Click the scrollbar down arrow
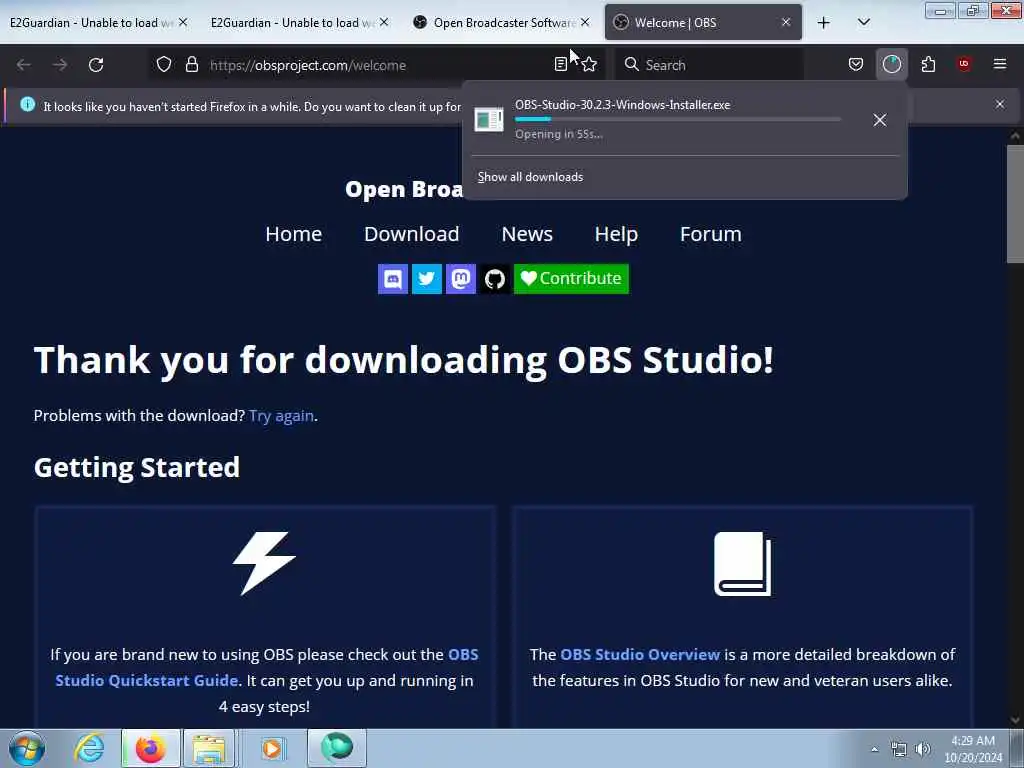 click(1014, 720)
